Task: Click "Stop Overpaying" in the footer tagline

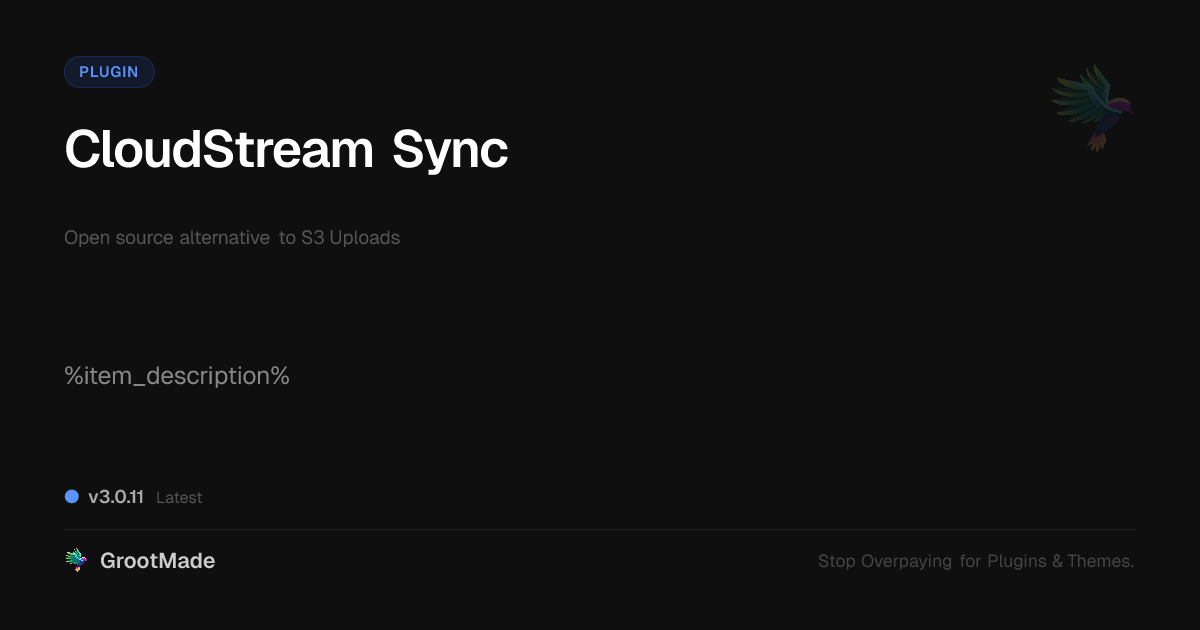Action: point(884,562)
